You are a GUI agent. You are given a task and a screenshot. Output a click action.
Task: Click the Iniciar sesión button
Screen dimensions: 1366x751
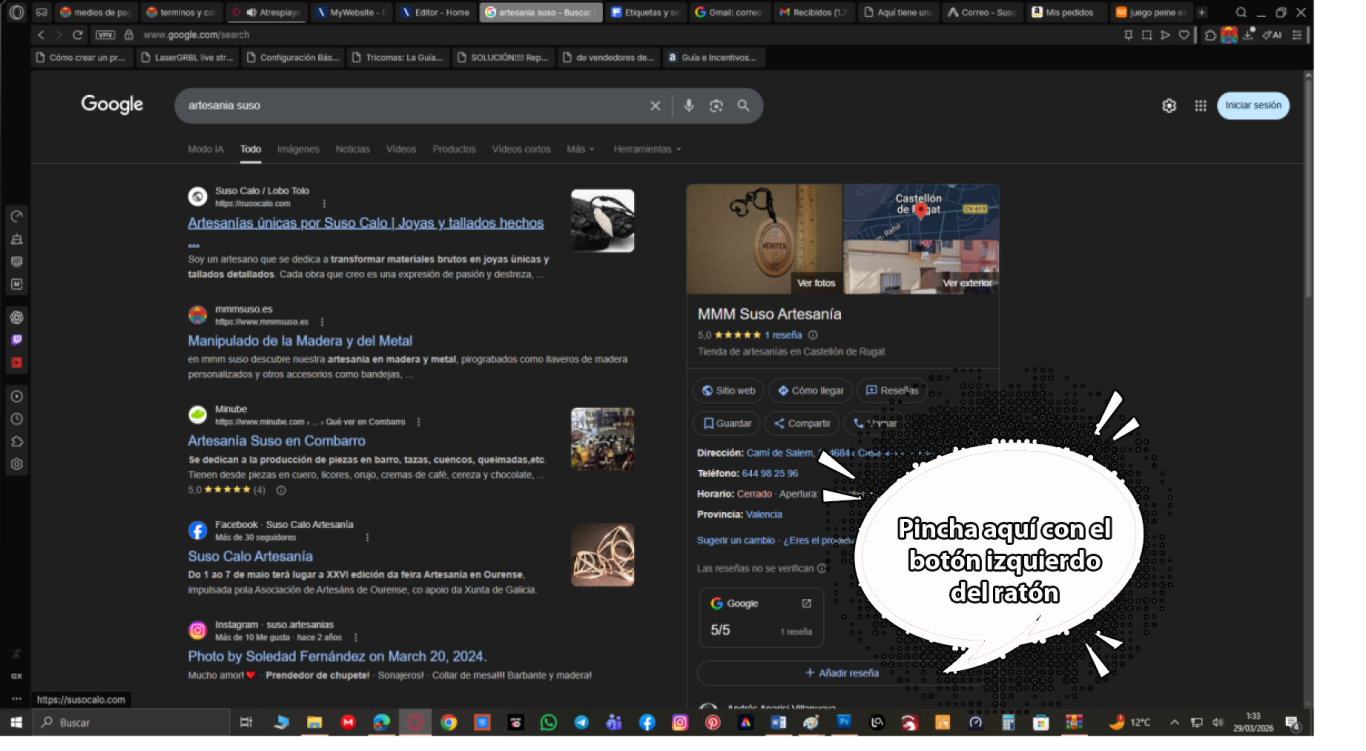coord(1253,106)
